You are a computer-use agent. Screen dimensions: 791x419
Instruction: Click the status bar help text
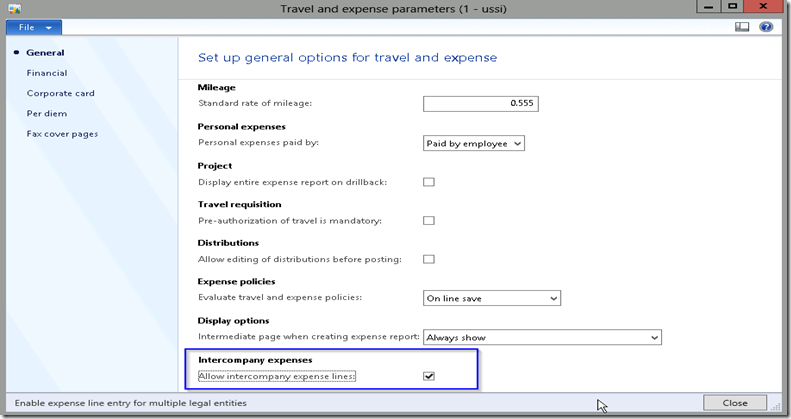[131, 403]
